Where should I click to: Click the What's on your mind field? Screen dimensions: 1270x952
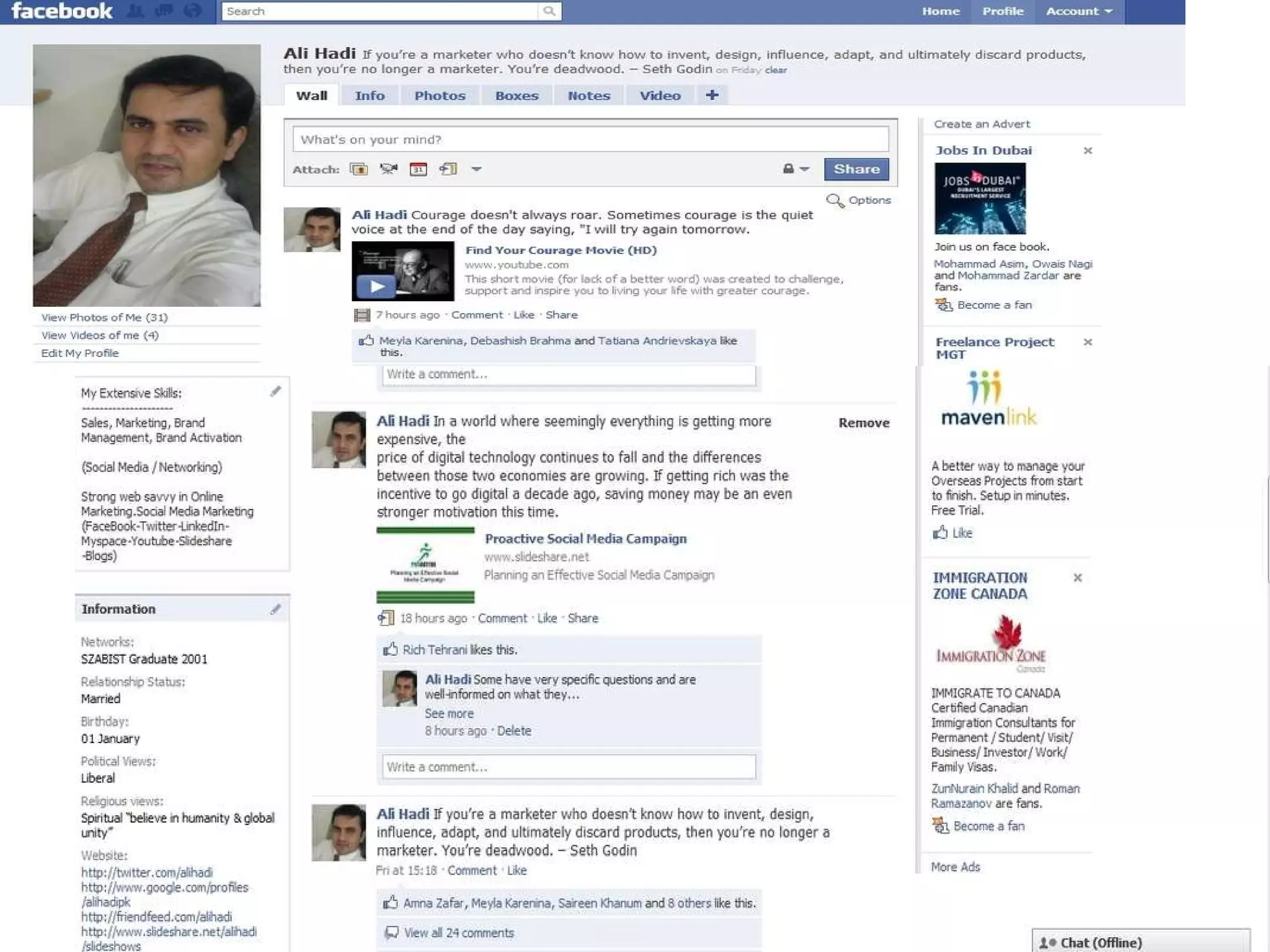[x=590, y=139]
